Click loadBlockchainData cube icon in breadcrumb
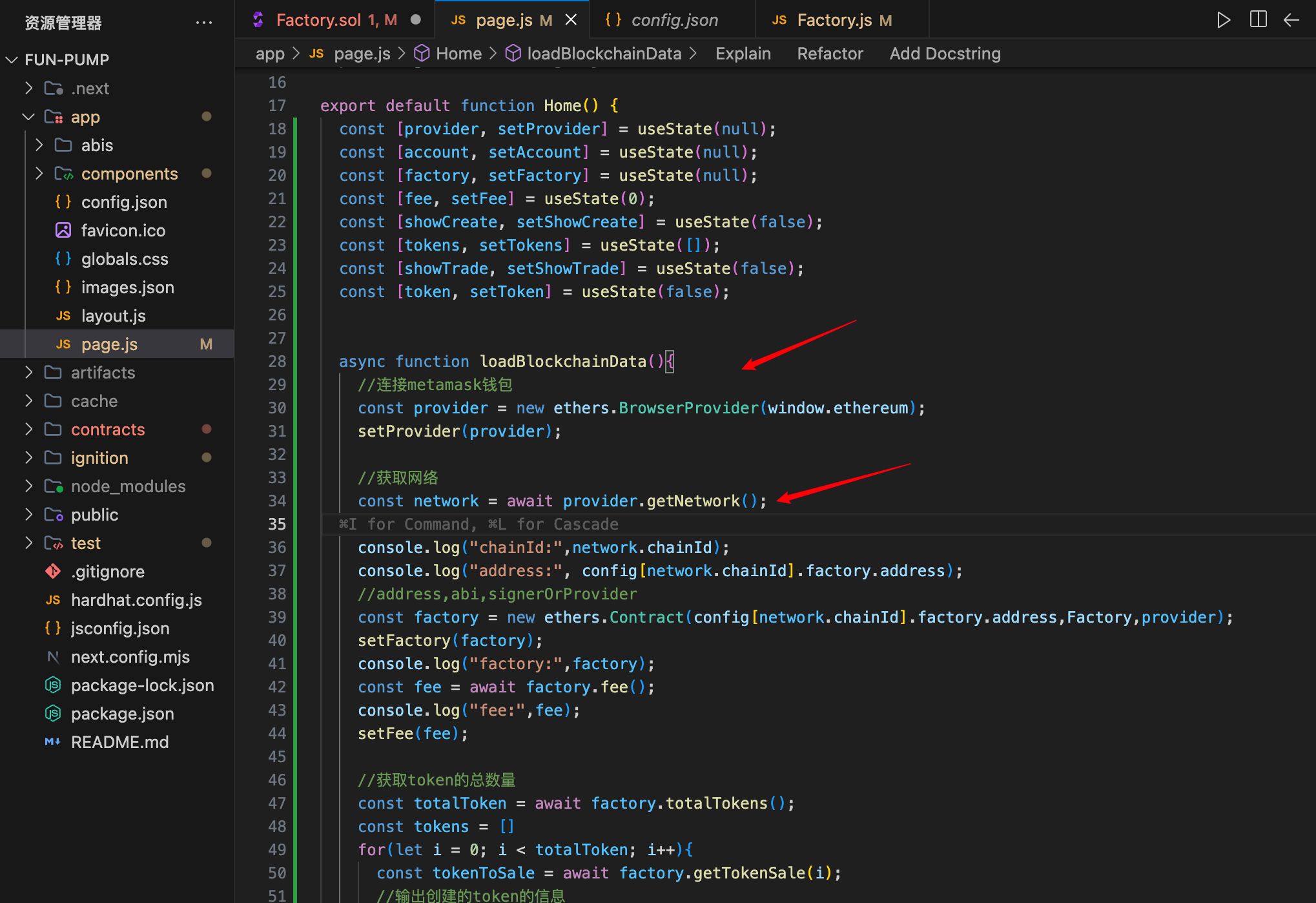Viewport: 1316px width, 903px height. tap(513, 53)
